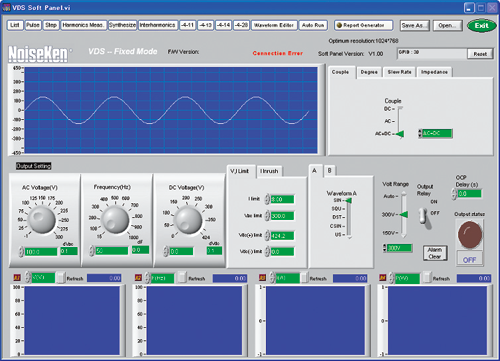Click the Frequency rotary knob
Image resolution: width=500 pixels, height=361 pixels.
tap(115, 219)
